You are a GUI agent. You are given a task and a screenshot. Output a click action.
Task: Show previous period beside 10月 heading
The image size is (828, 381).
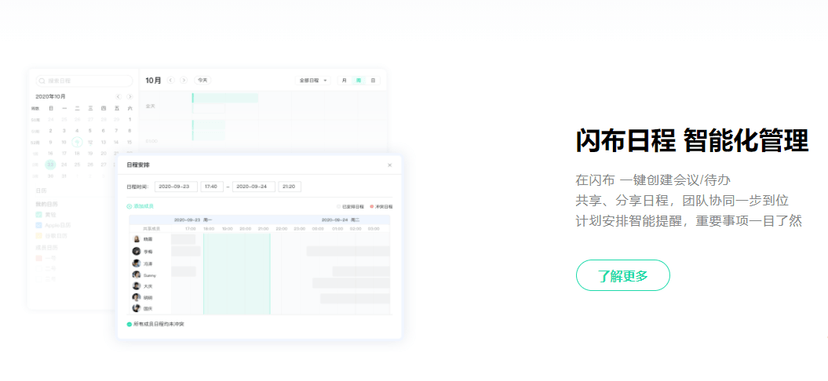click(171, 80)
